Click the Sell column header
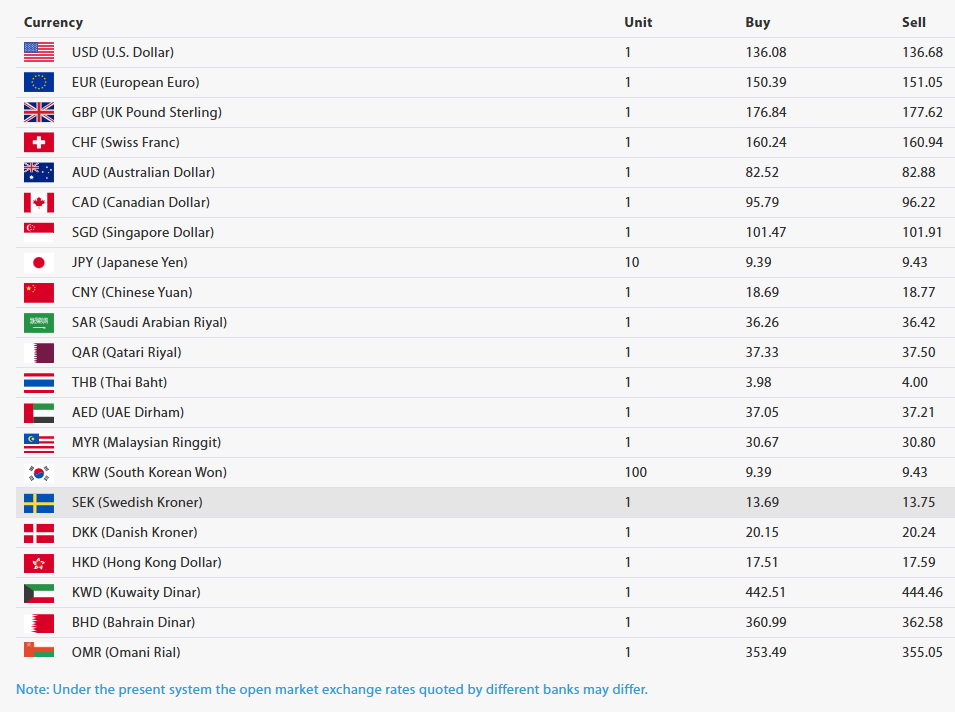The height and width of the screenshot is (712, 955). [914, 23]
